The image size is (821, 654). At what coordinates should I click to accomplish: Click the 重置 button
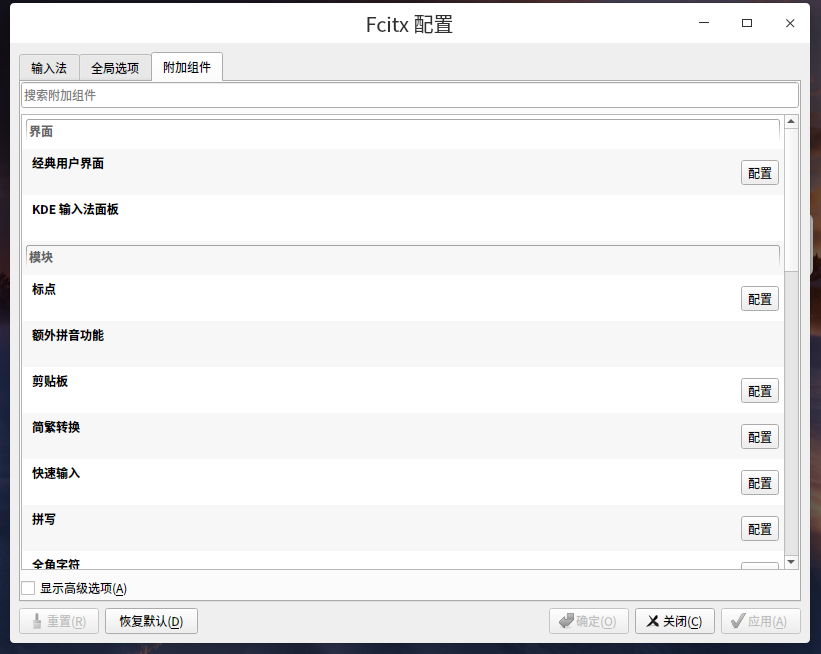(58, 620)
